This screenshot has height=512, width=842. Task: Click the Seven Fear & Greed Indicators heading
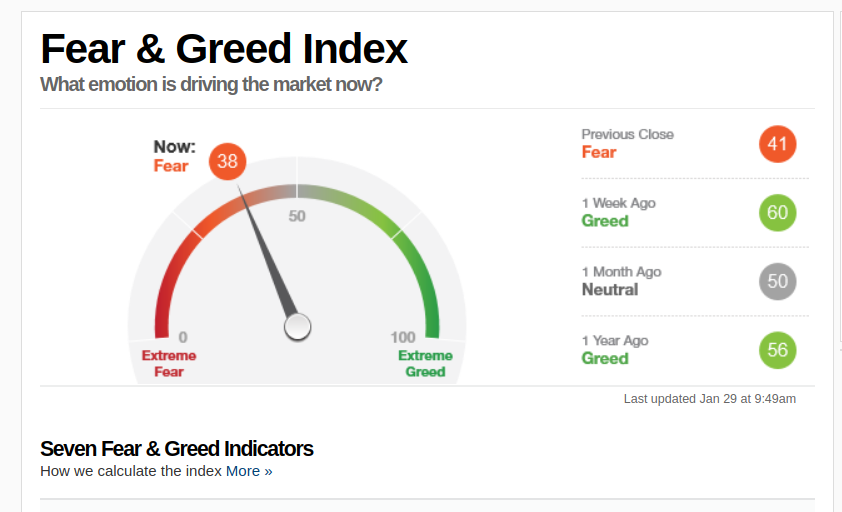point(177,449)
